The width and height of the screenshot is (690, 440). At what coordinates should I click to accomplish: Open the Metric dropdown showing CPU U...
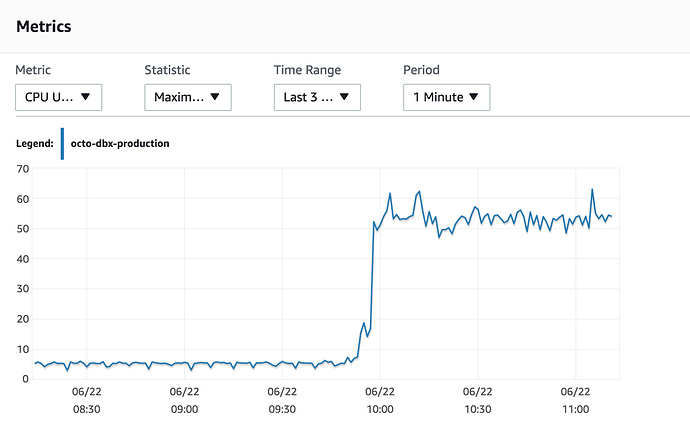click(59, 97)
